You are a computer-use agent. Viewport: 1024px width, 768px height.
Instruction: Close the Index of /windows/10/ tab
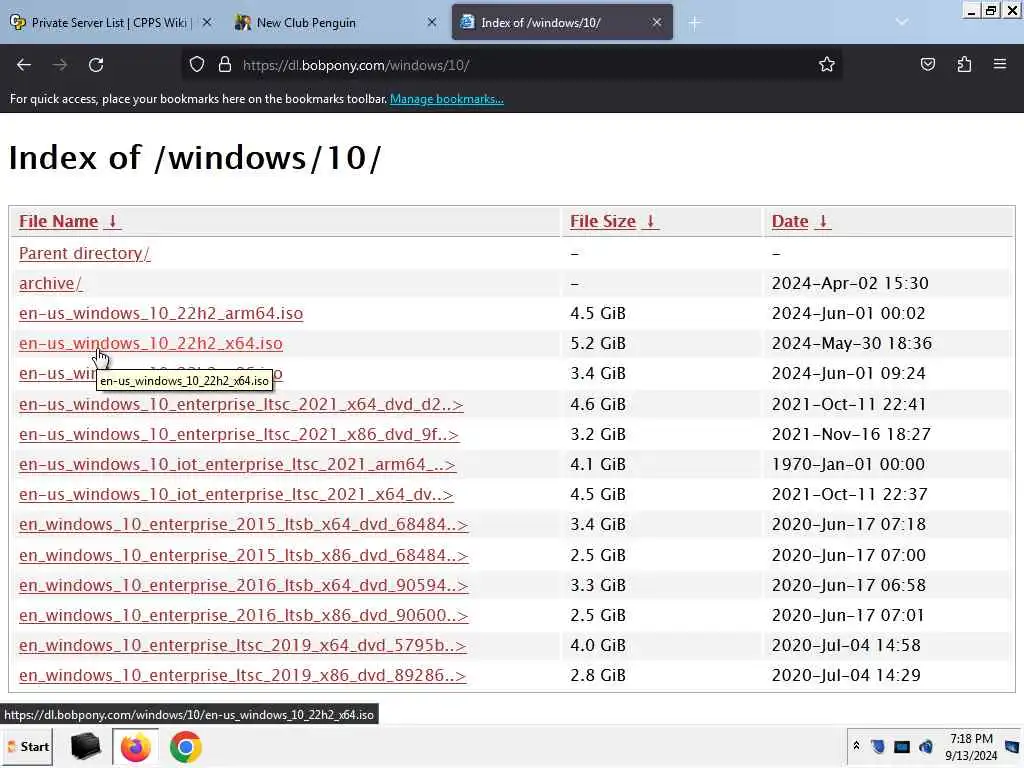(x=657, y=22)
